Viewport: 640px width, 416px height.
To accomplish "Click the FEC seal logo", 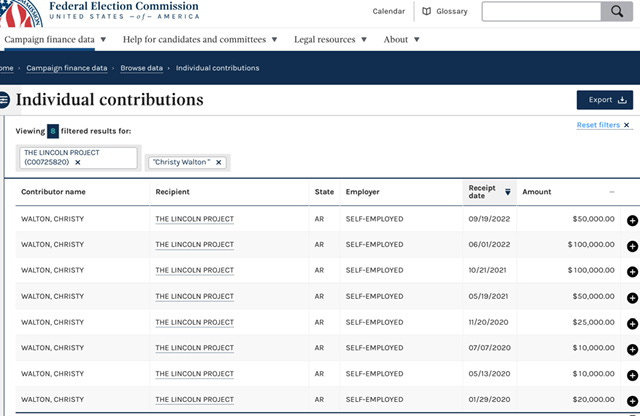I will pos(20,13).
